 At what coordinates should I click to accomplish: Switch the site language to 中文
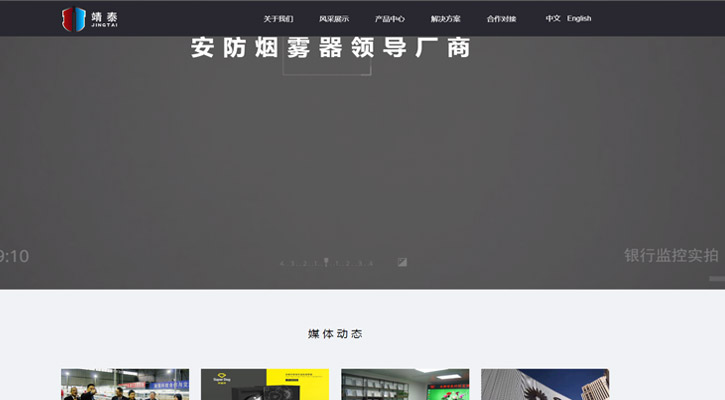click(x=553, y=18)
